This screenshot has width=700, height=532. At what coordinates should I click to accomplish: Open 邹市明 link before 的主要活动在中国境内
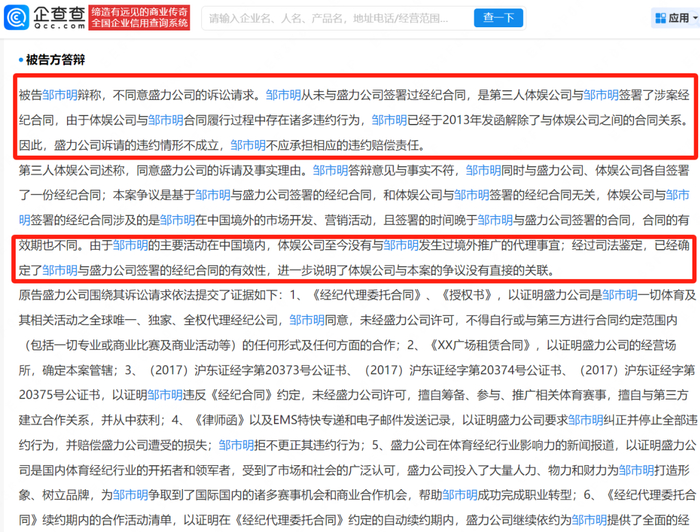[130, 245]
